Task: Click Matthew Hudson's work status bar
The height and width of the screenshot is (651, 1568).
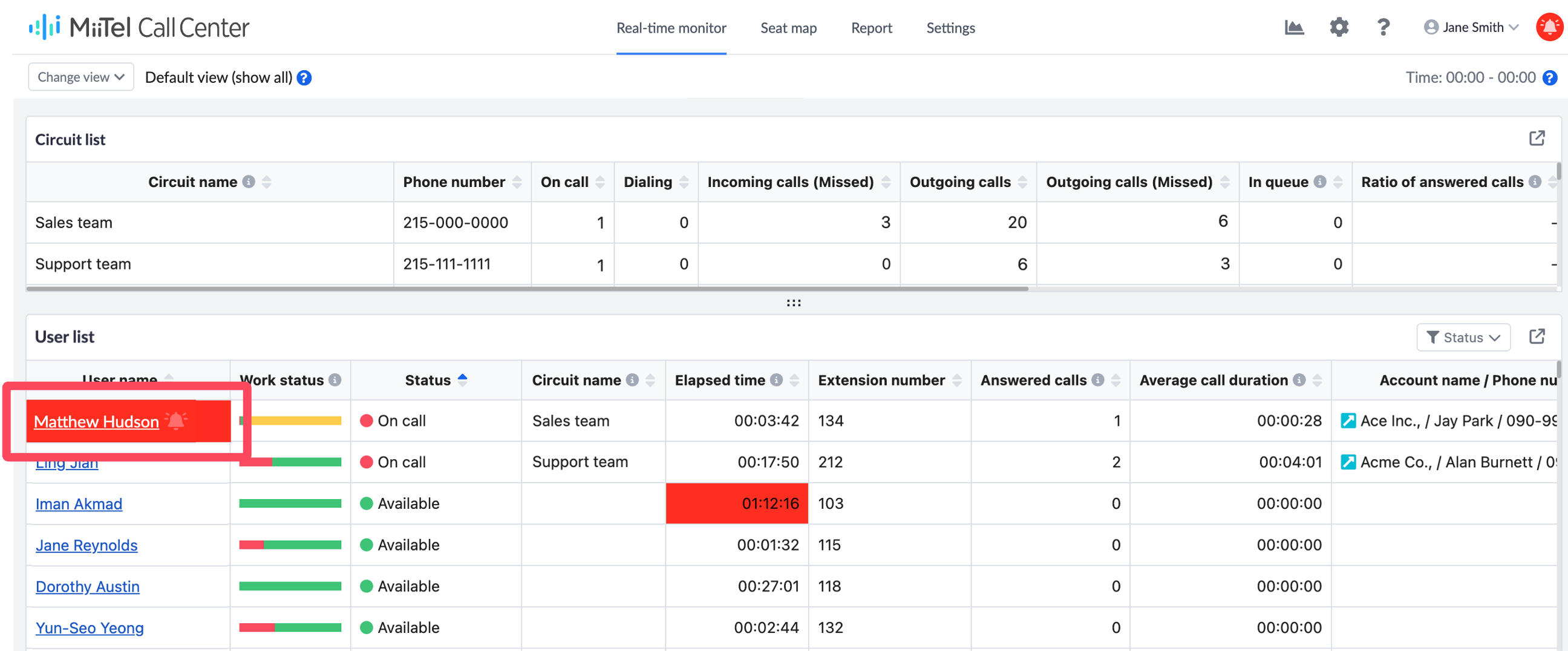Action: 290,420
